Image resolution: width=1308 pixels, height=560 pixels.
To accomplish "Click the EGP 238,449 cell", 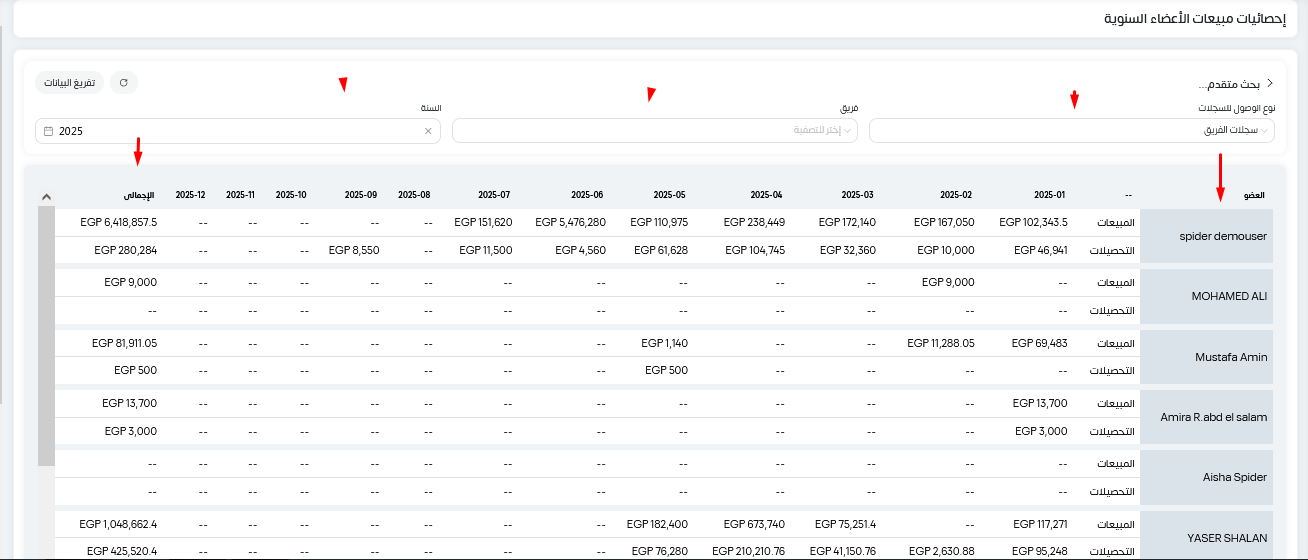I will [x=753, y=222].
